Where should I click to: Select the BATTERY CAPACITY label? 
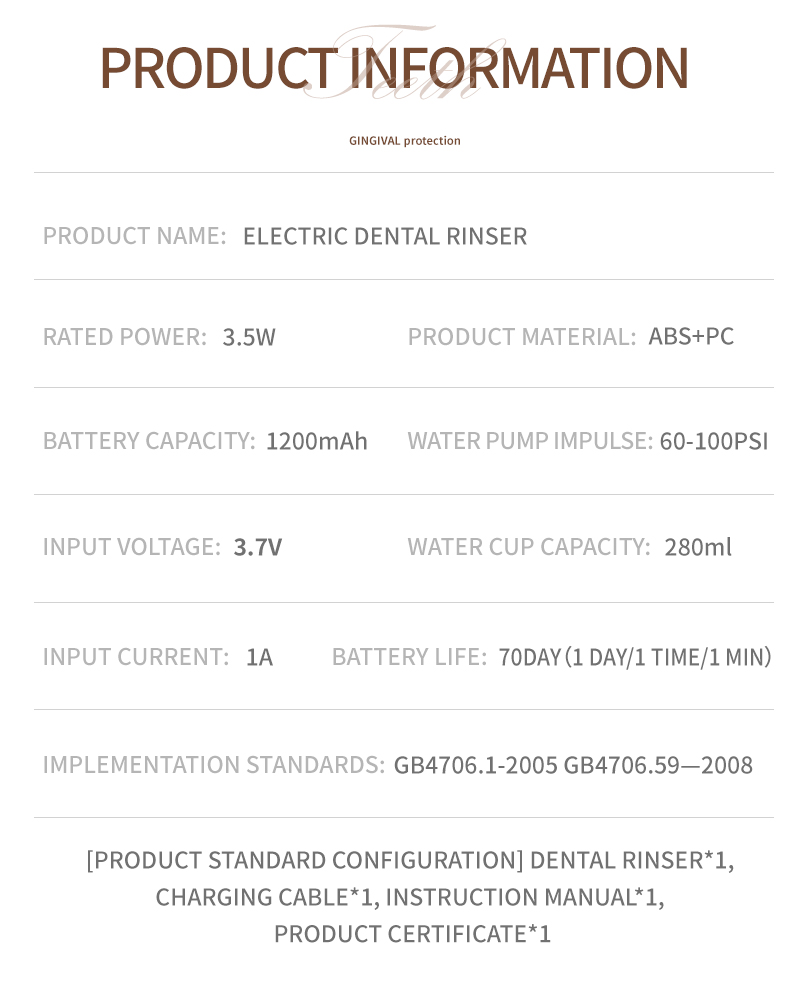point(149,441)
